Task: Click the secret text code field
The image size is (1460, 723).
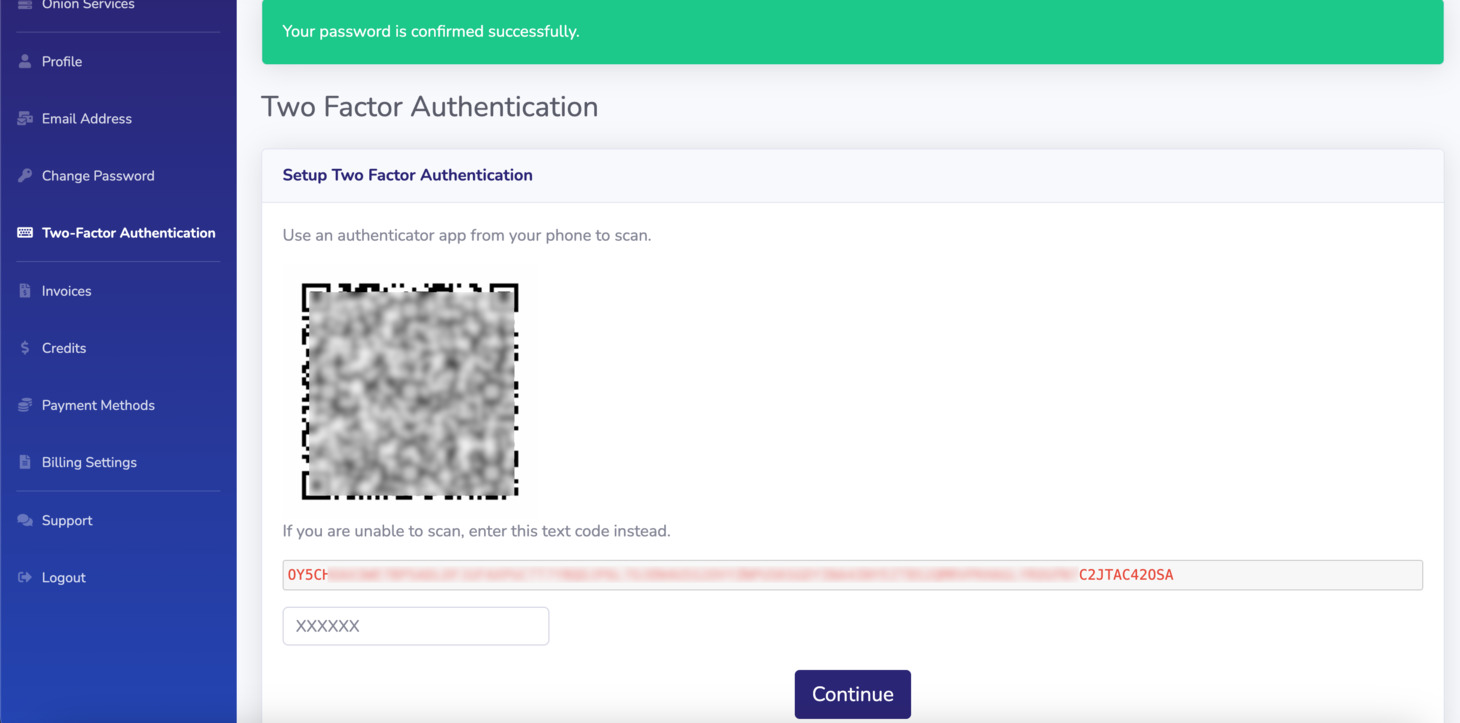Action: click(853, 575)
